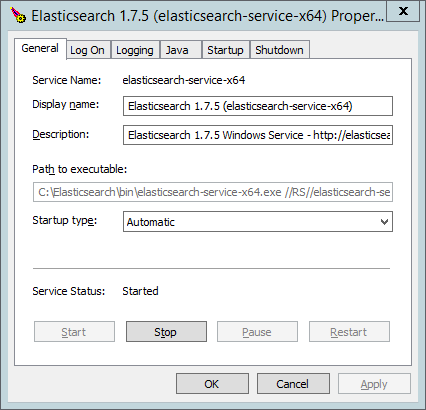Click the Elasticsearch feather icon in title bar
Image resolution: width=426 pixels, height=410 pixels.
click(x=18, y=16)
